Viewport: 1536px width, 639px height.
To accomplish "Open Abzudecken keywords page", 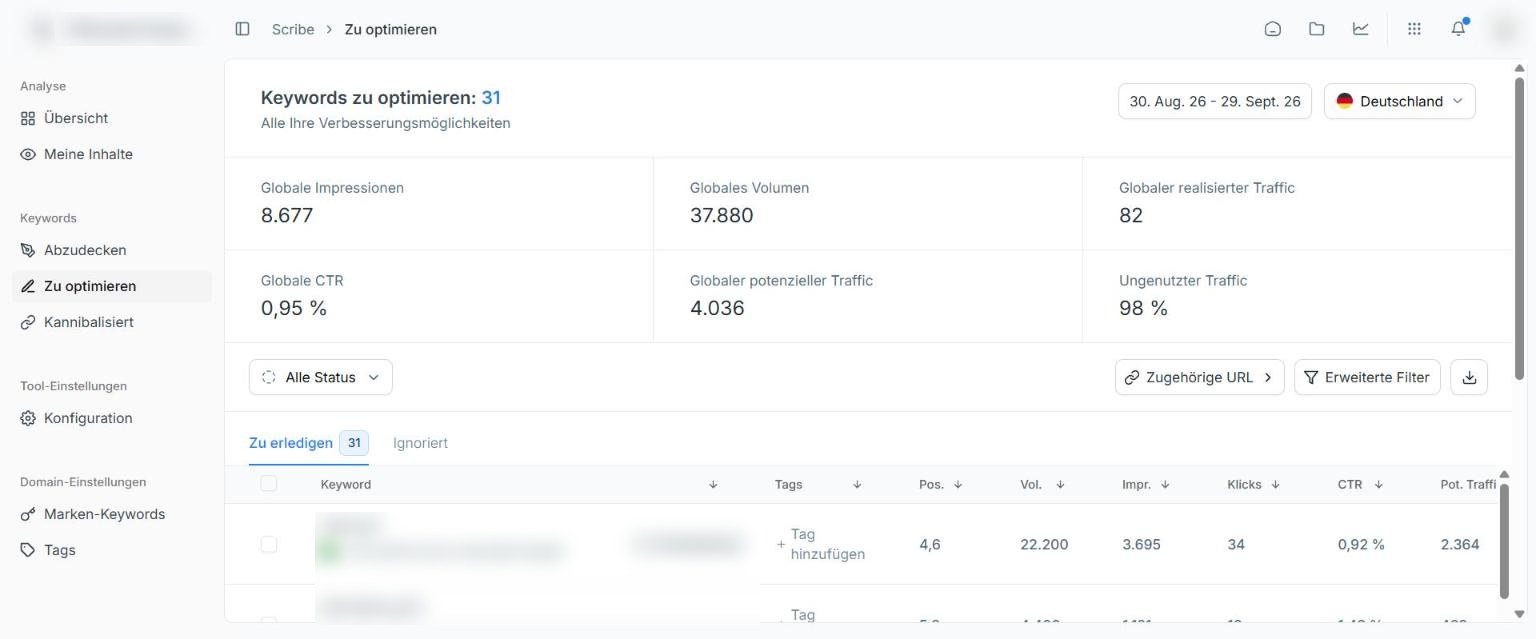I will point(112,250).
